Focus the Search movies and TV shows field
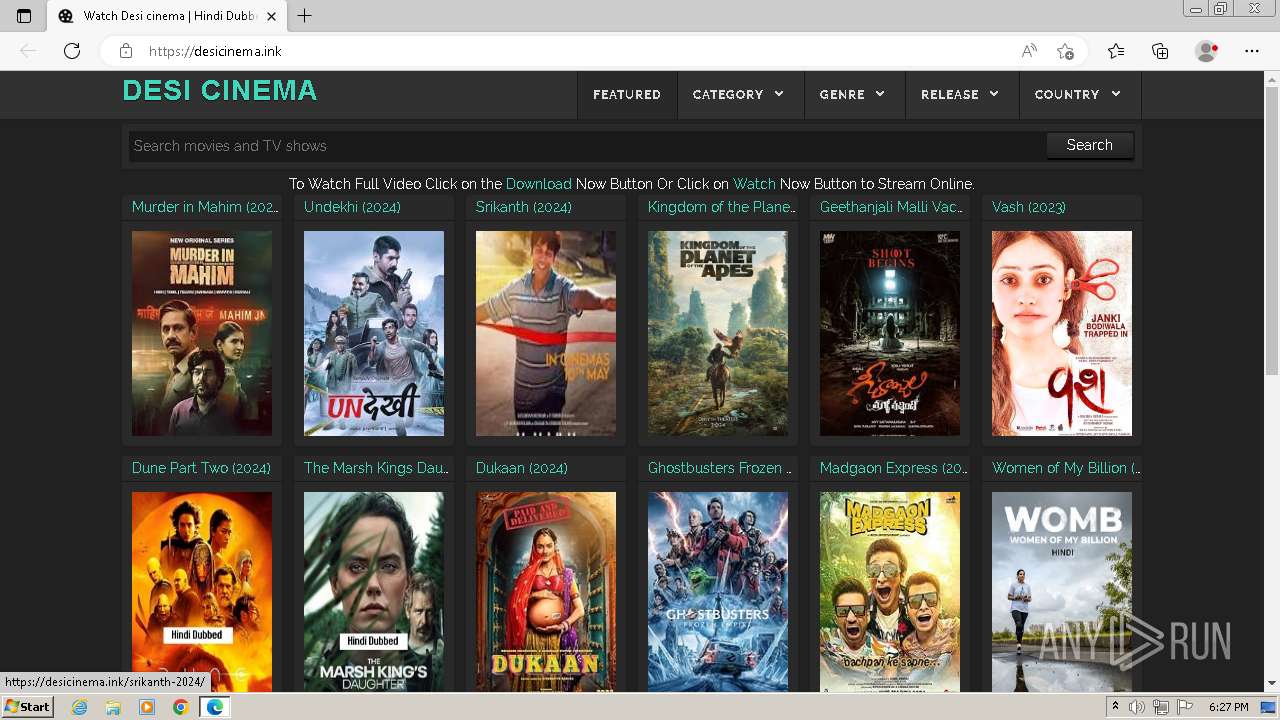 (x=587, y=146)
